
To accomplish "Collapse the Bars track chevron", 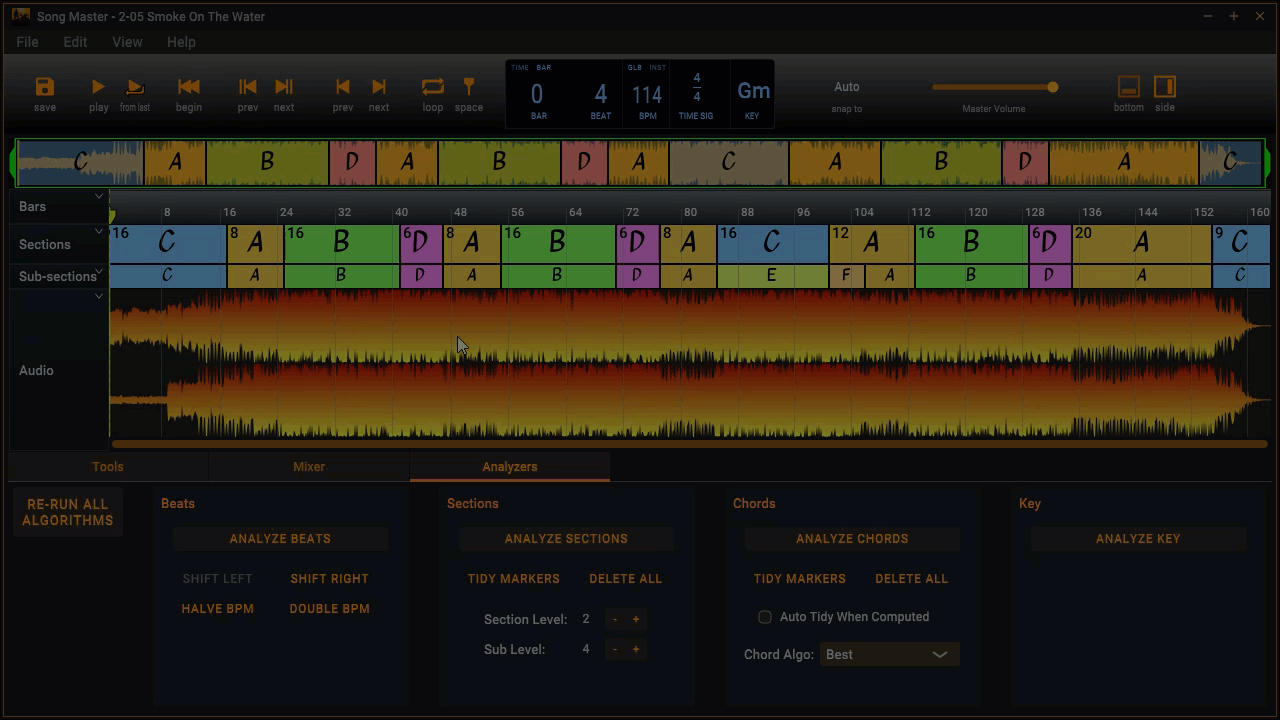I will coord(99,197).
